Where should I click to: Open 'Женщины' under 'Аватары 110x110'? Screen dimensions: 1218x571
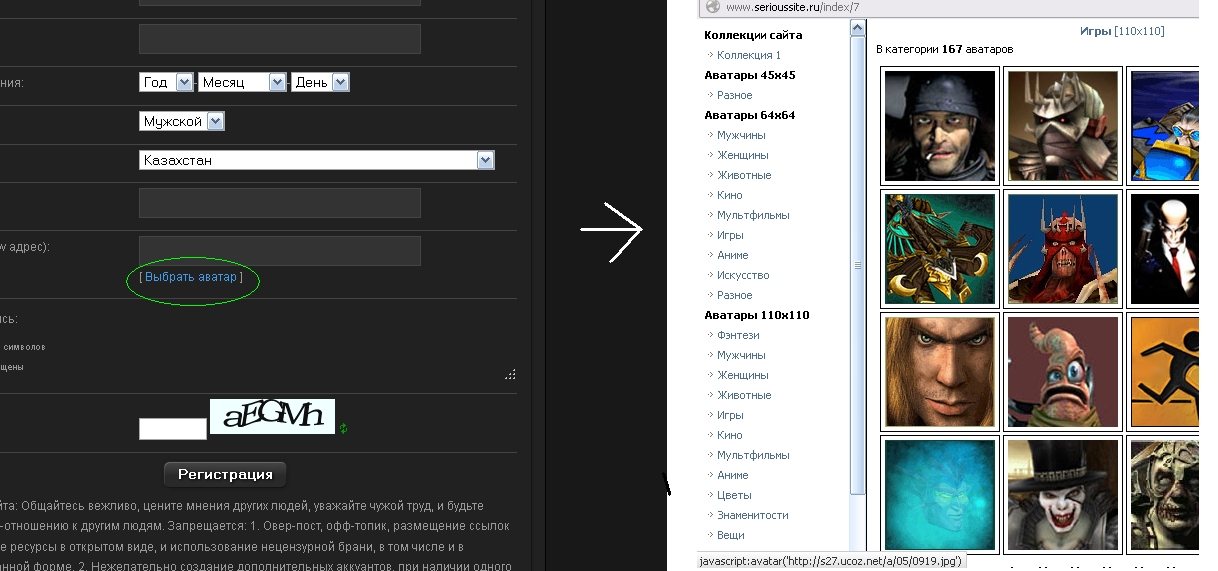pos(743,375)
